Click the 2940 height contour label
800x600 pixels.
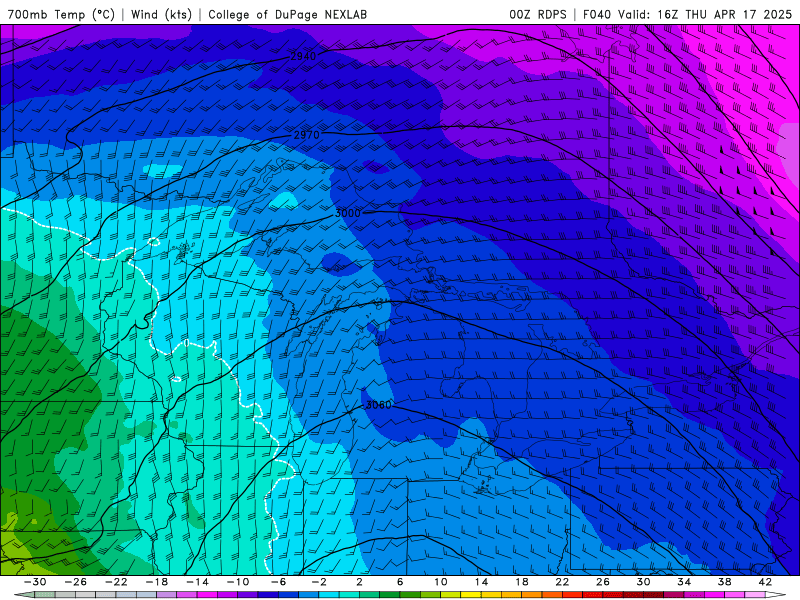click(x=303, y=56)
